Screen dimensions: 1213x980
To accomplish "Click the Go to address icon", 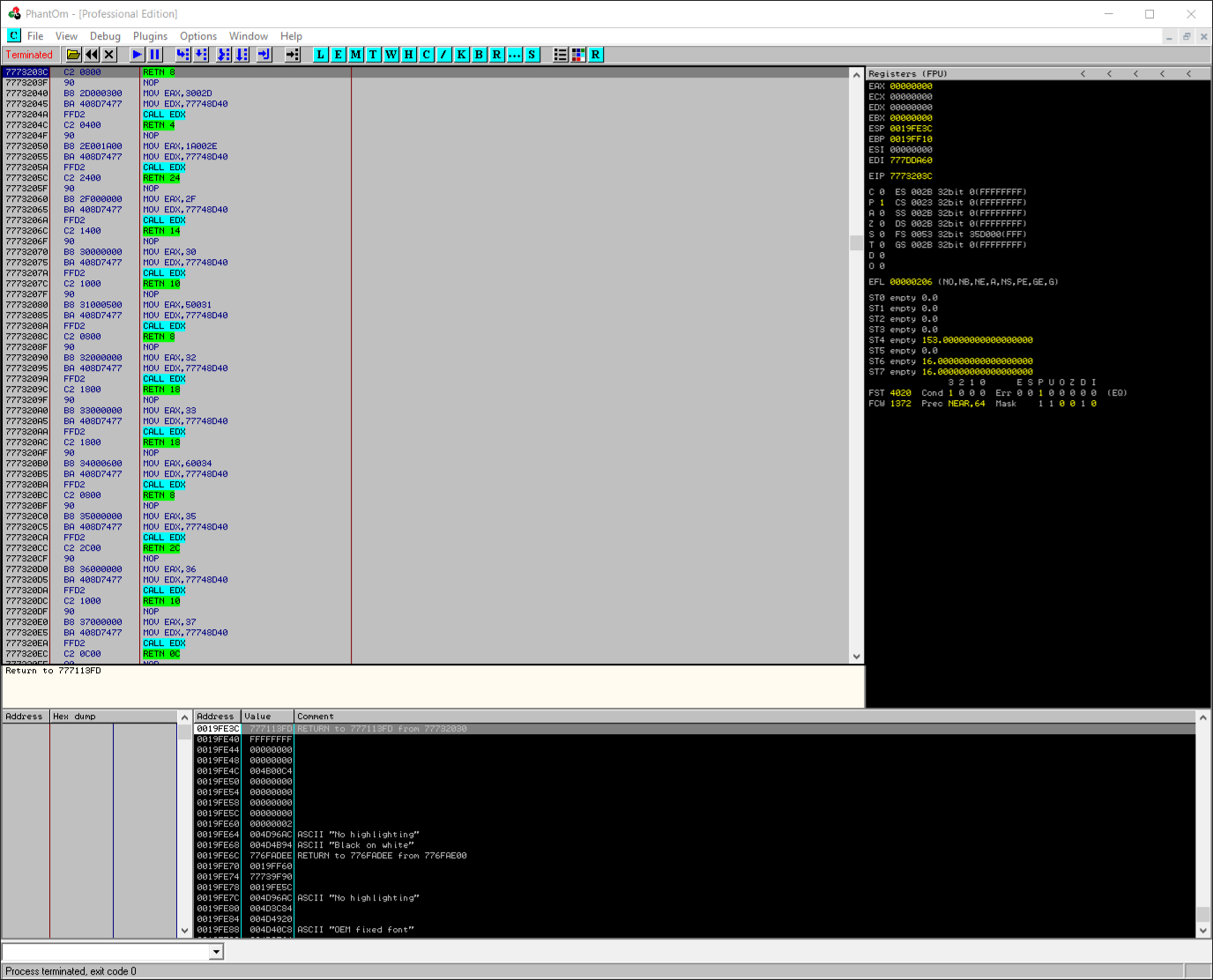I will [293, 55].
